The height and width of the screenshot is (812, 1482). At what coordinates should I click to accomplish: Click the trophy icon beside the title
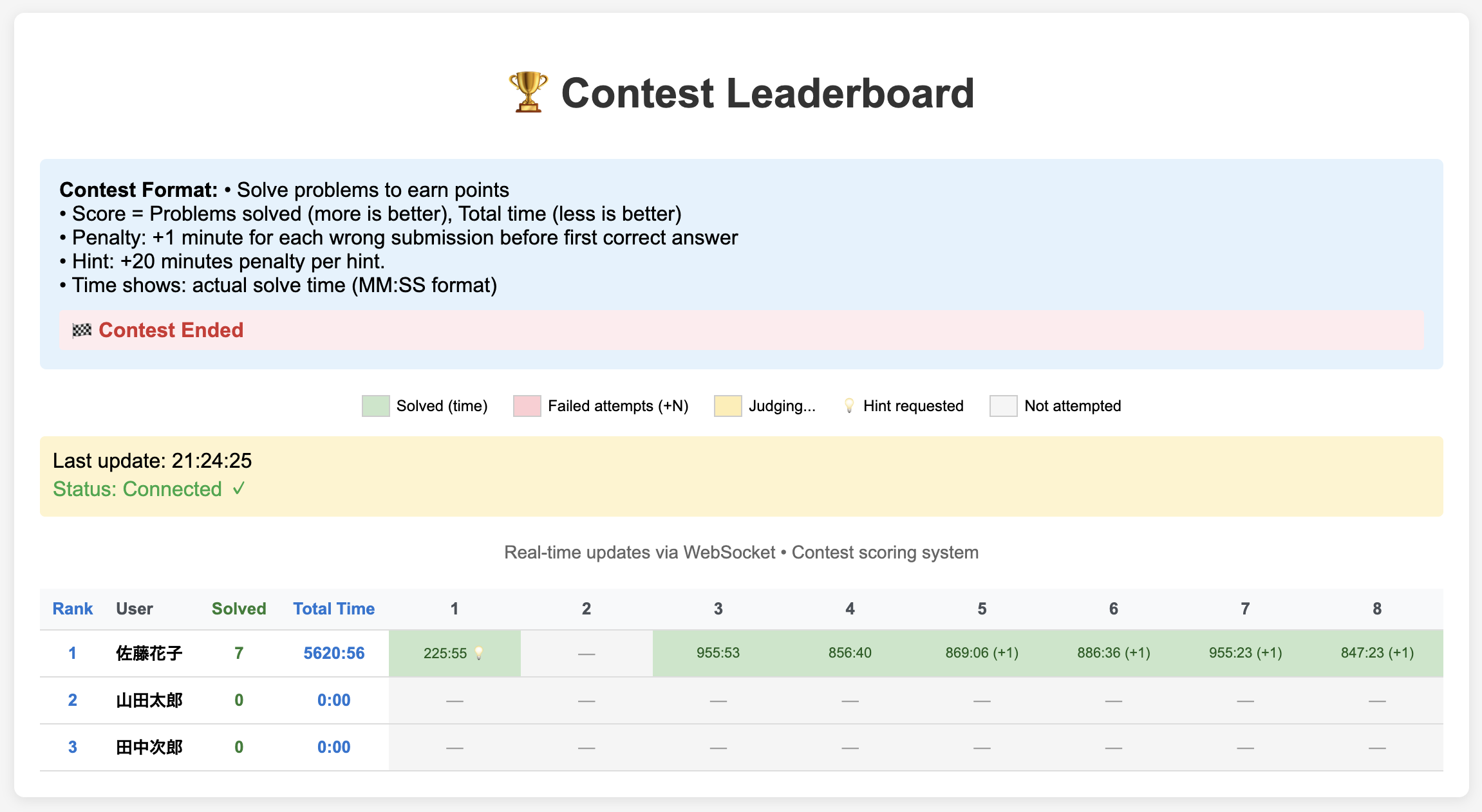527,93
